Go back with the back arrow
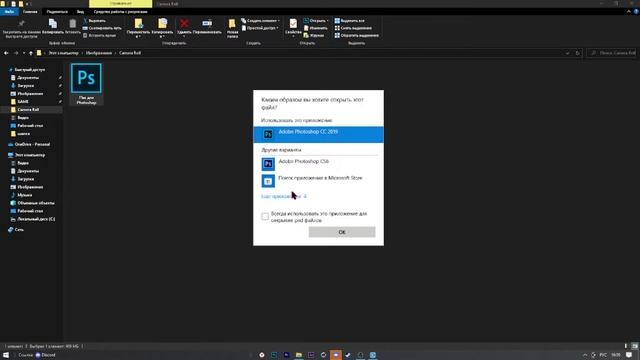 [6, 53]
